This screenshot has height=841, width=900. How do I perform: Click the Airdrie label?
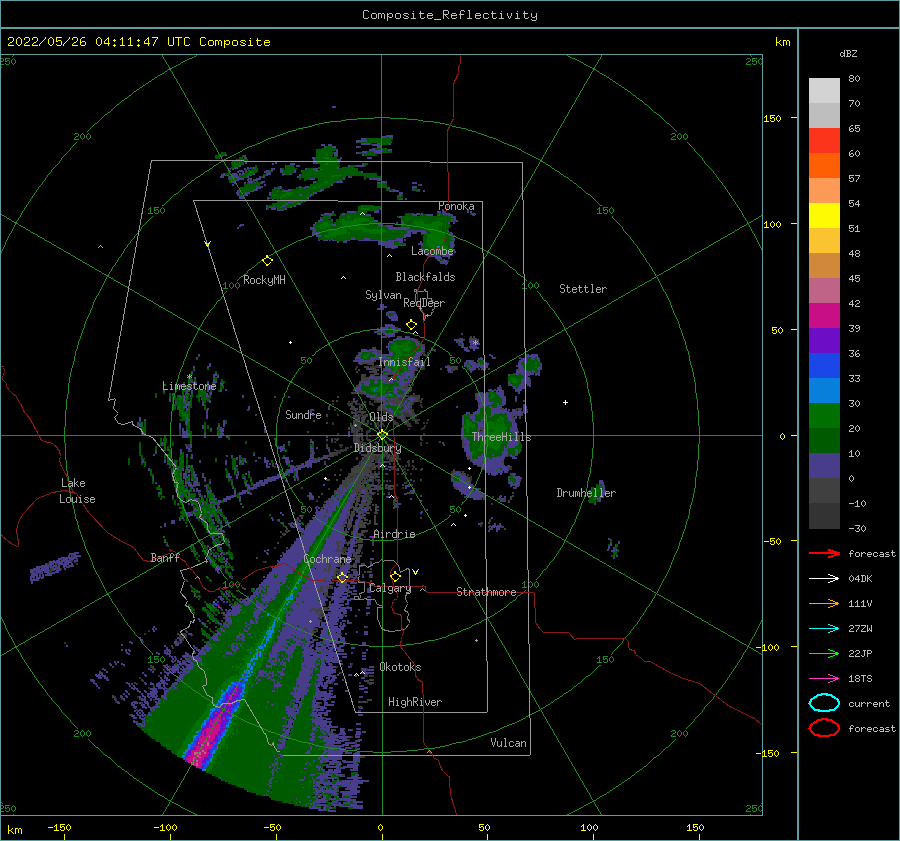point(394,534)
